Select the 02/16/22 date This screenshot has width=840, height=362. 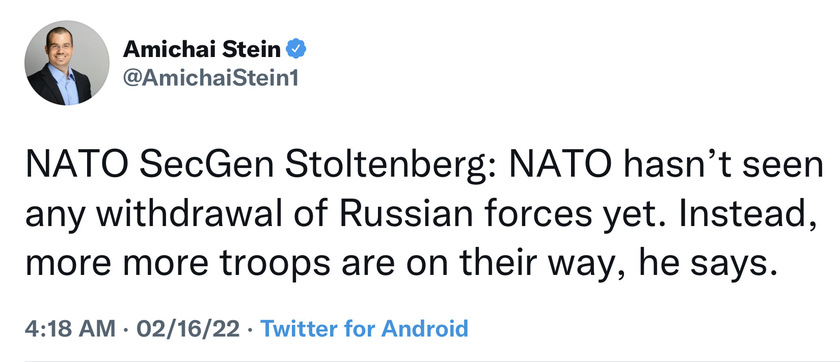click(188, 328)
